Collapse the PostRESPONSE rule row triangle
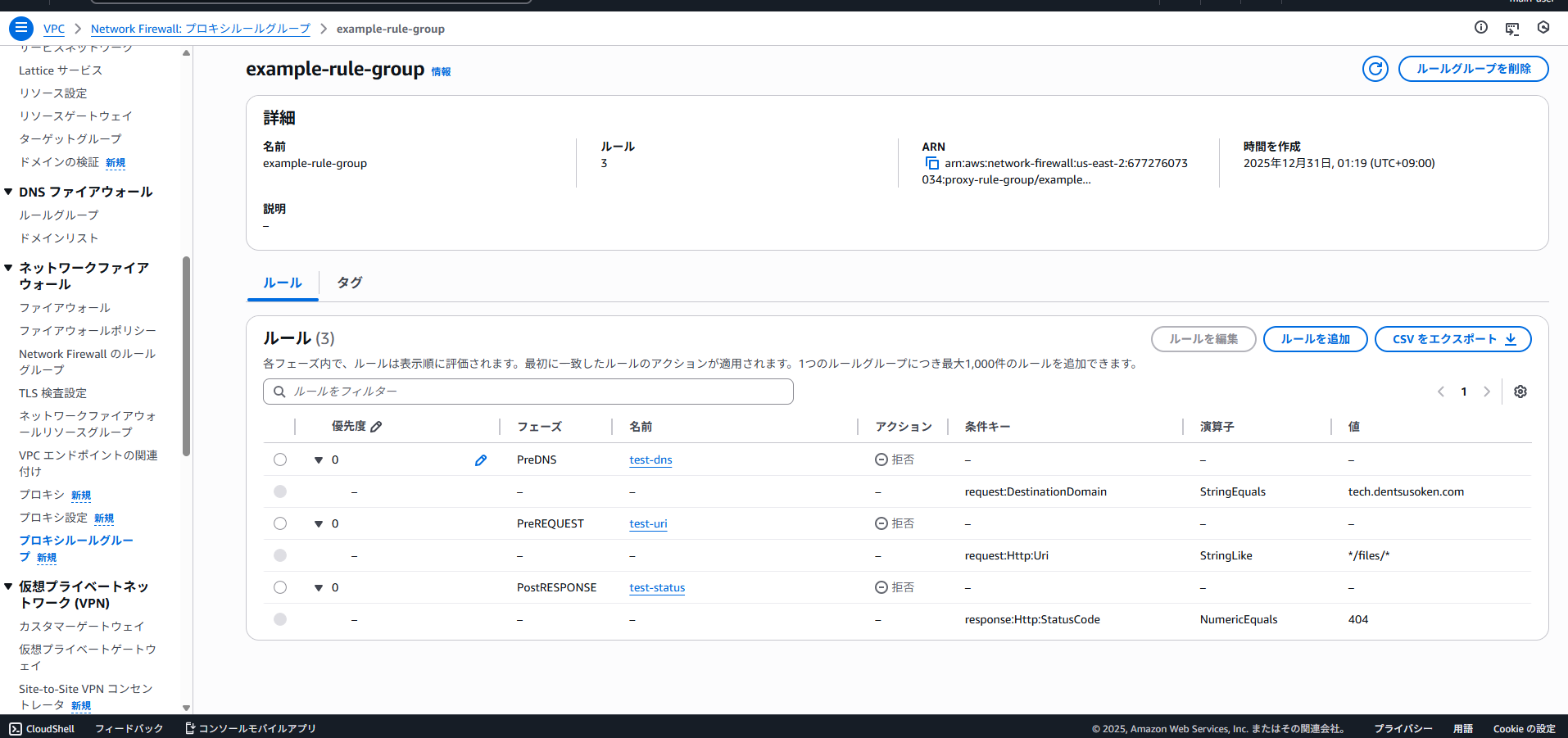The height and width of the screenshot is (738, 1568). point(319,588)
